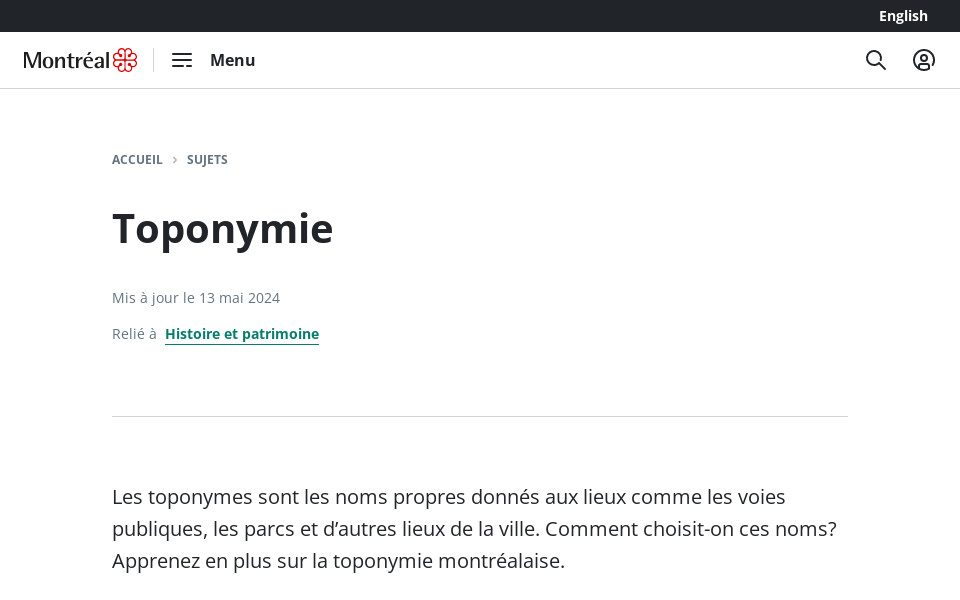Click the Montréal wordmark logo

pyautogui.click(x=66, y=60)
